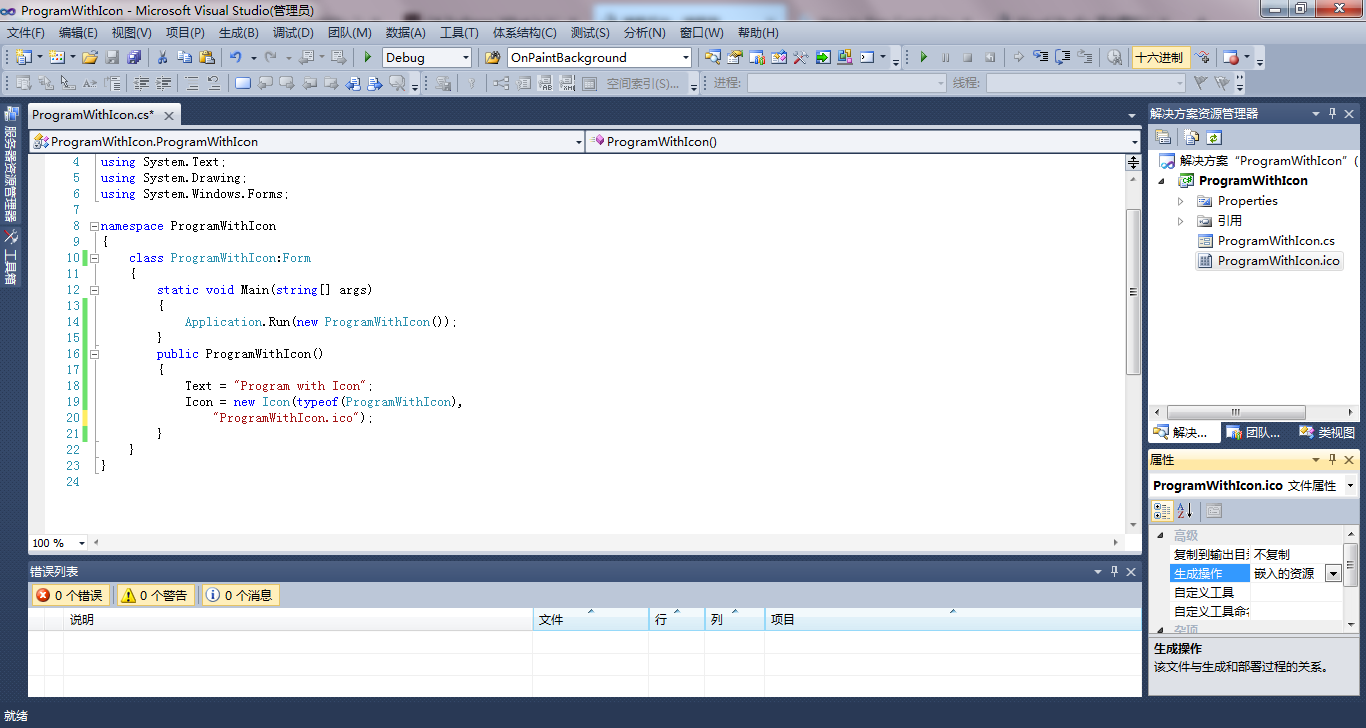Select ProgramWithIcon.cs in Solution Explorer
The width and height of the screenshot is (1366, 728).
[1276, 241]
